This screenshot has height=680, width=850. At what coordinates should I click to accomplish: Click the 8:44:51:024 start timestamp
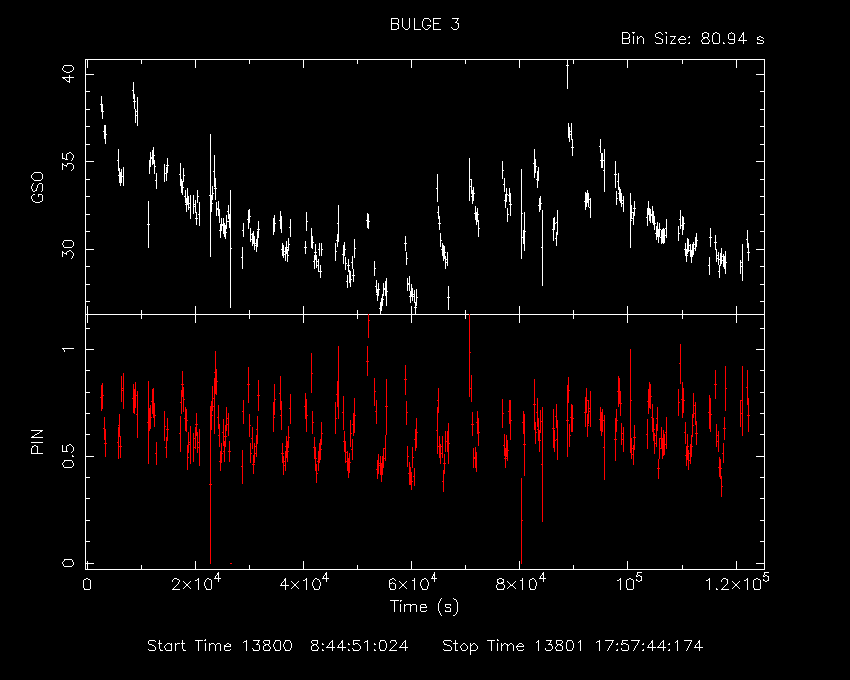click(359, 646)
